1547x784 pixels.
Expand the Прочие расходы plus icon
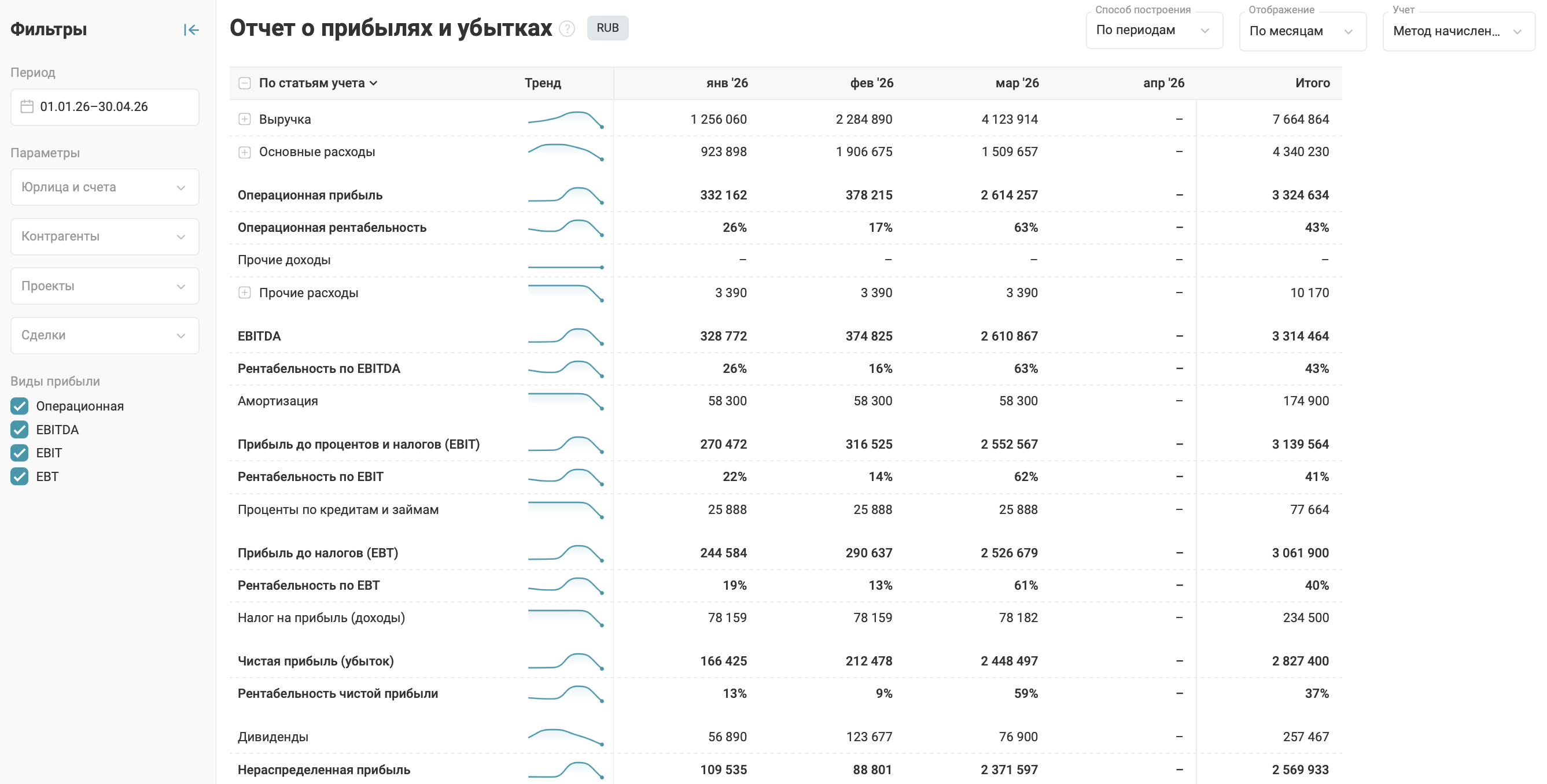click(244, 293)
